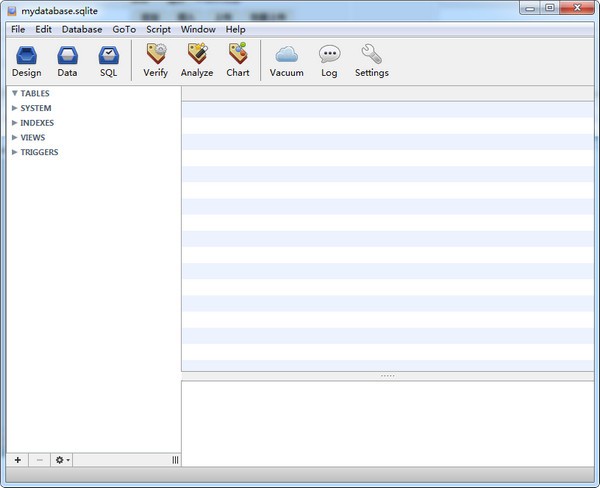This screenshot has height=488, width=600.
Task: Close the mydatabase.sqlite window
Action: tap(577, 8)
